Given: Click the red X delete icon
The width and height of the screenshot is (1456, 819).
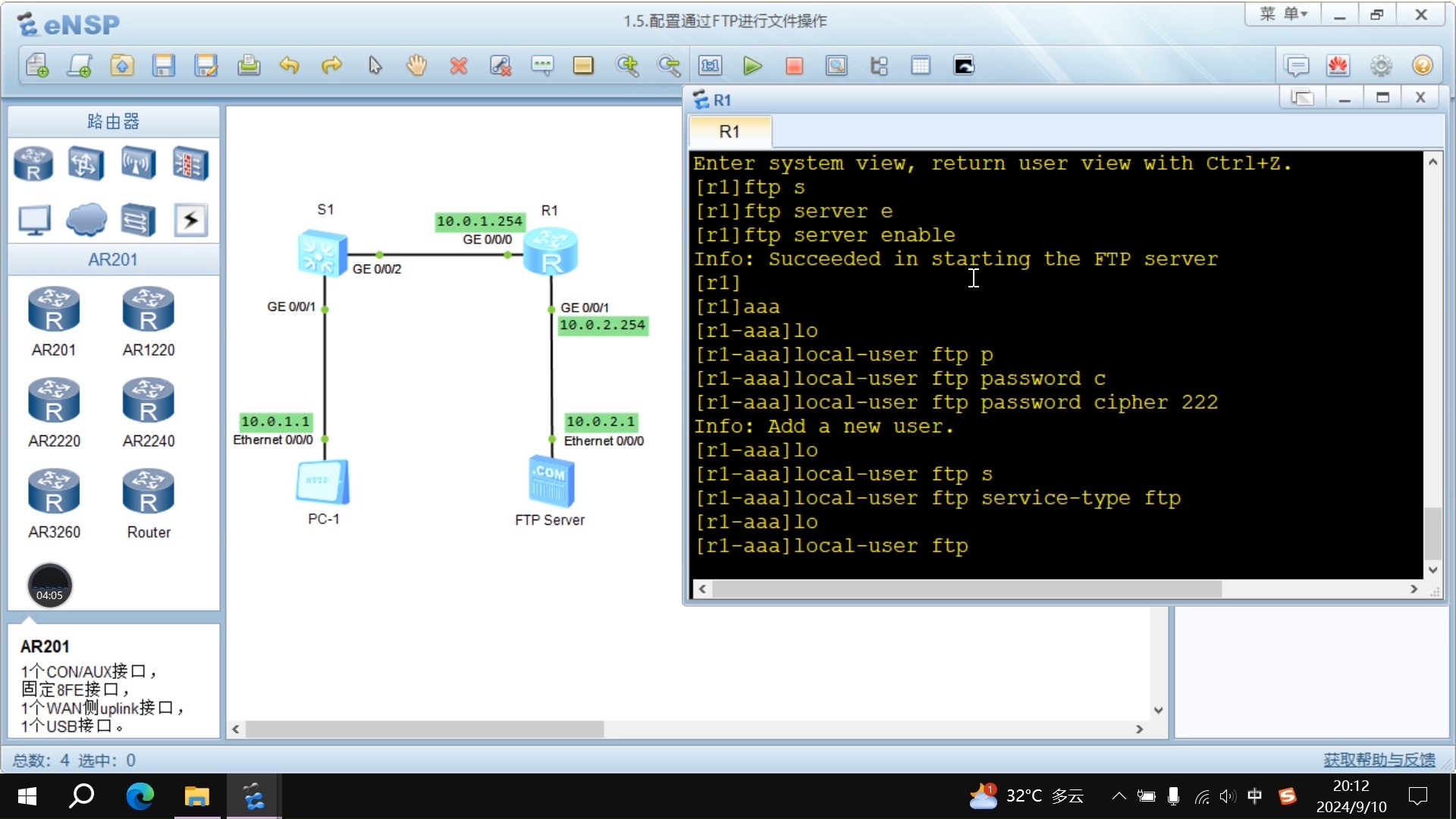Looking at the screenshot, I should (x=458, y=66).
